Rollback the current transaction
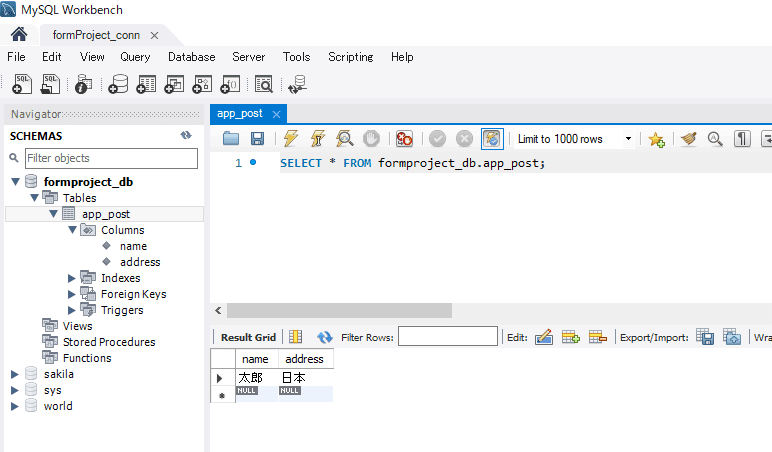Viewport: 772px width, 452px height. coord(464,139)
